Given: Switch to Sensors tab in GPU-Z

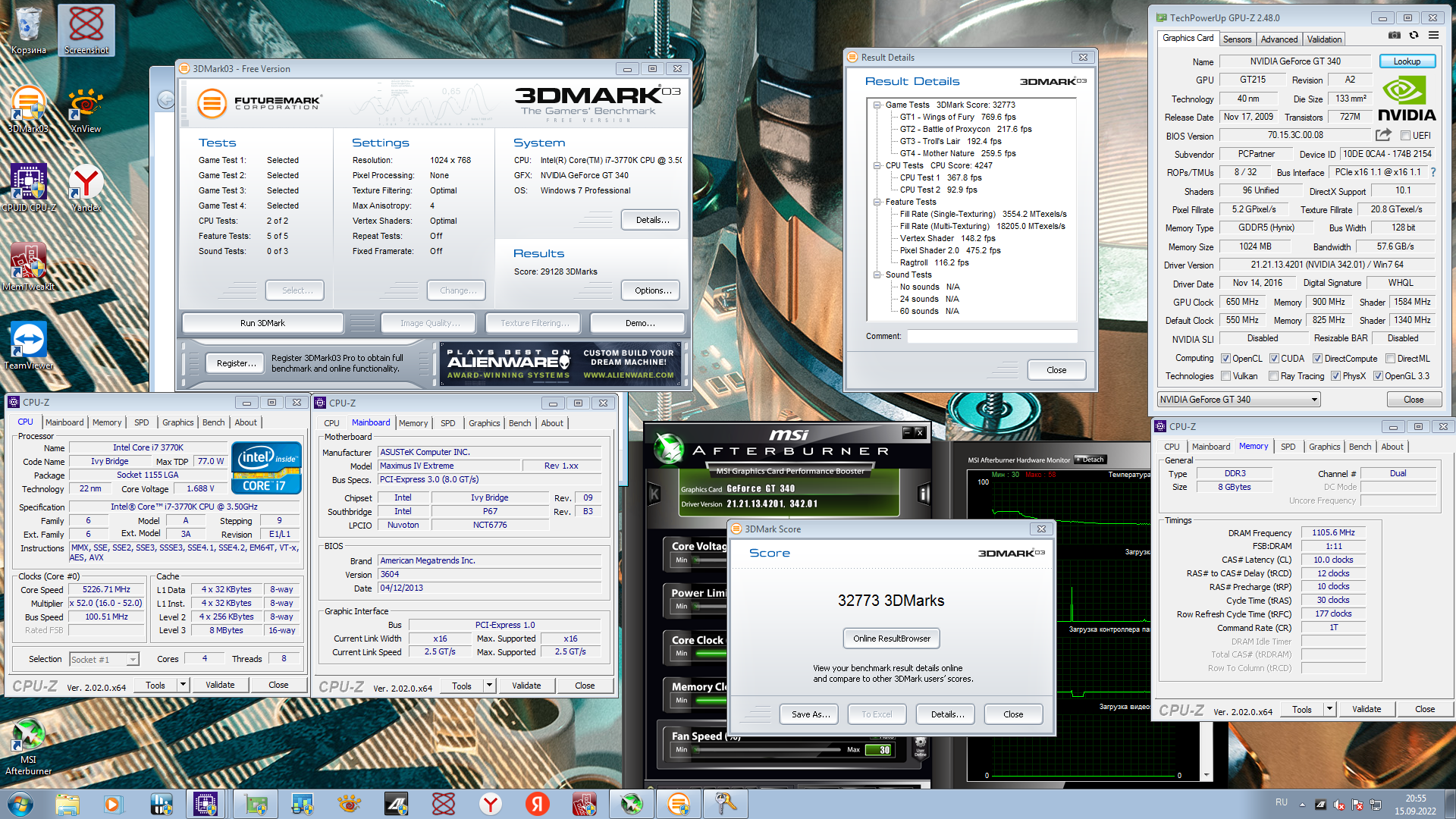Looking at the screenshot, I should 1237,39.
